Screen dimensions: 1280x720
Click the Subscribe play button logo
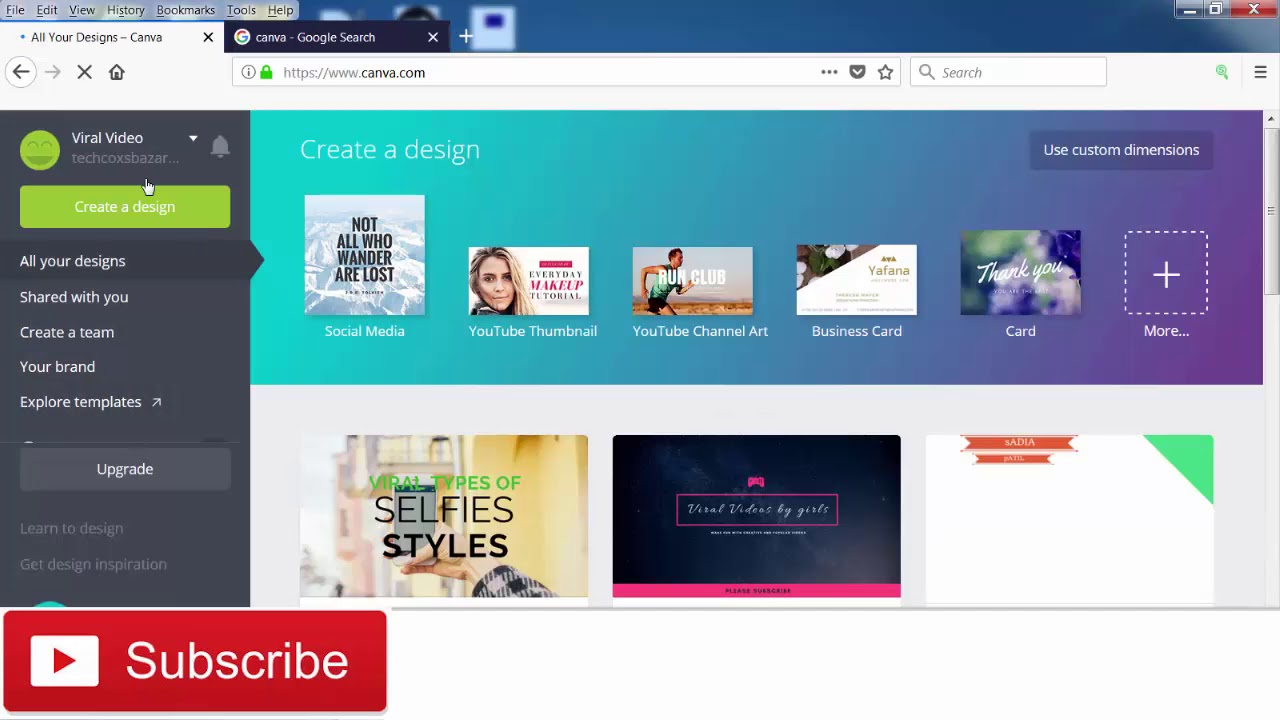click(64, 661)
